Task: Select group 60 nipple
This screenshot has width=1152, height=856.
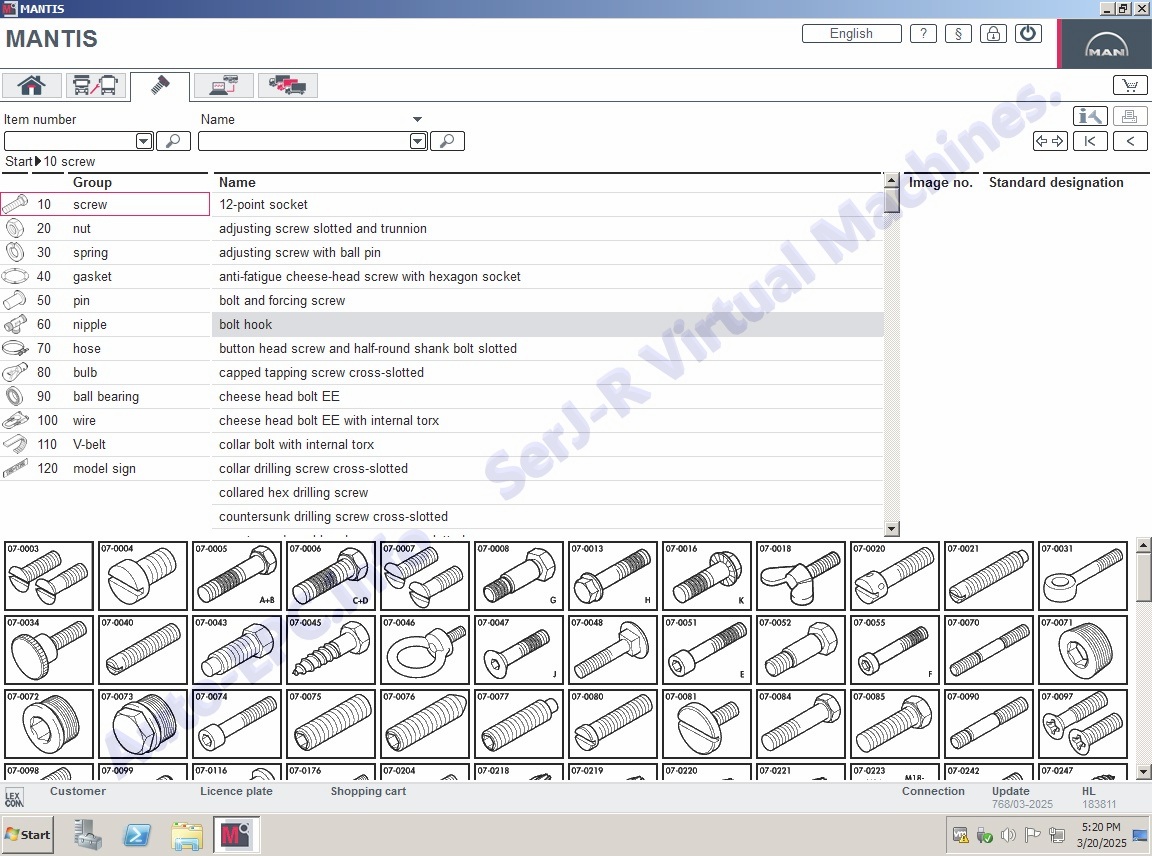Action: tap(105, 325)
